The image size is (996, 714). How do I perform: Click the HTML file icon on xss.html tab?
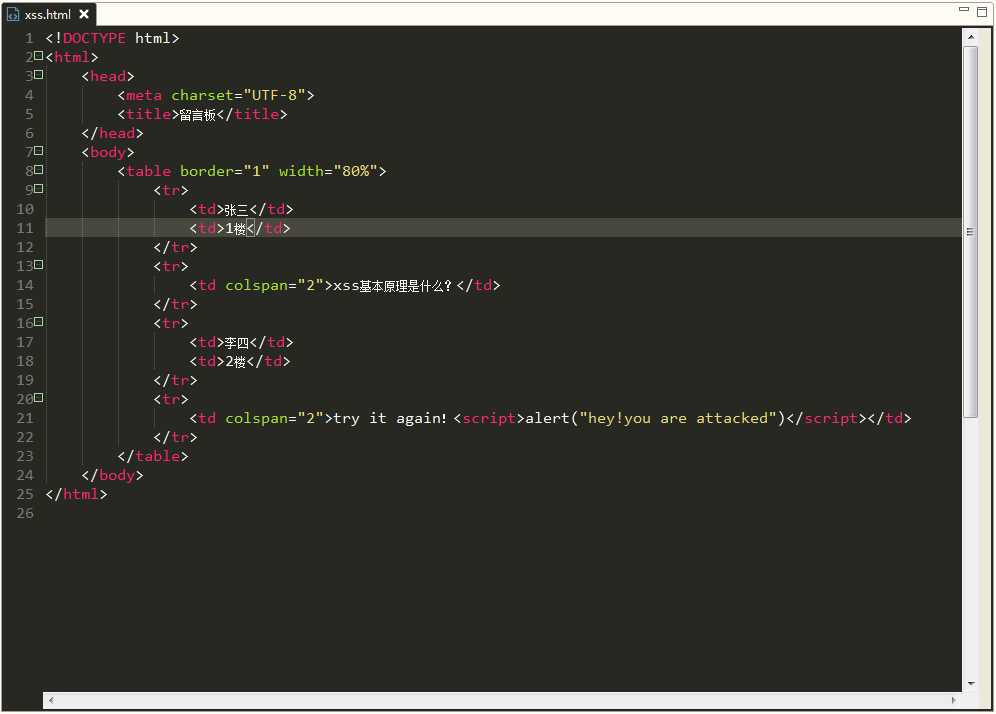[x=13, y=14]
